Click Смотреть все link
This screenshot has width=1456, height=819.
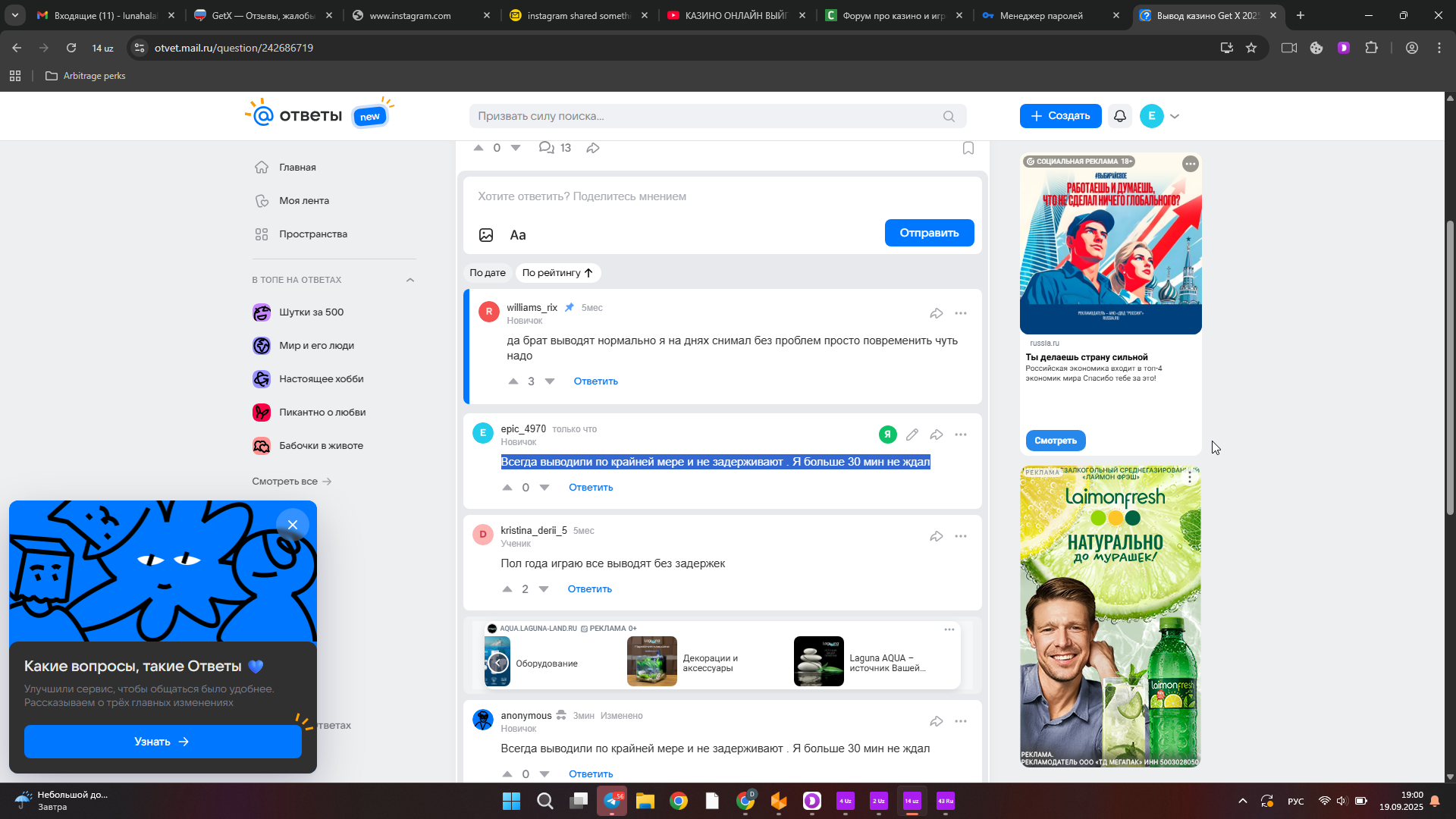pos(292,482)
